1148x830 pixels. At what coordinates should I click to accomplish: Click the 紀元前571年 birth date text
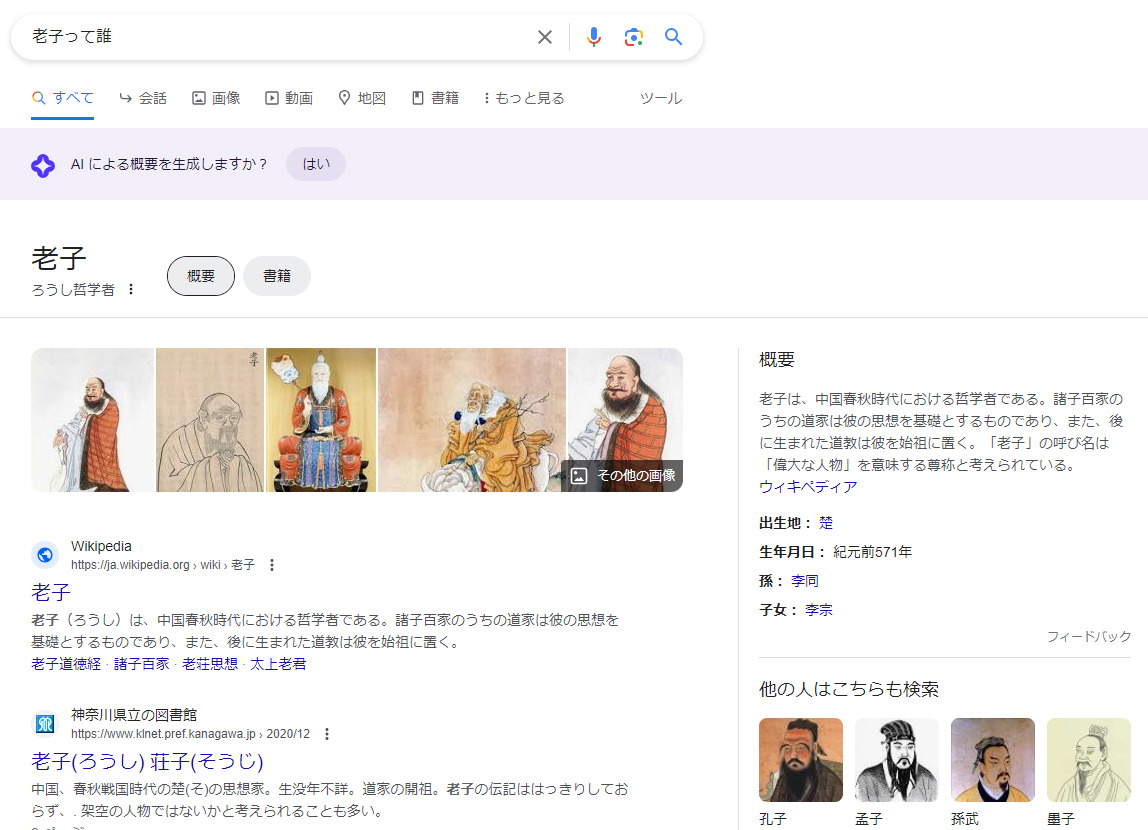tap(873, 552)
